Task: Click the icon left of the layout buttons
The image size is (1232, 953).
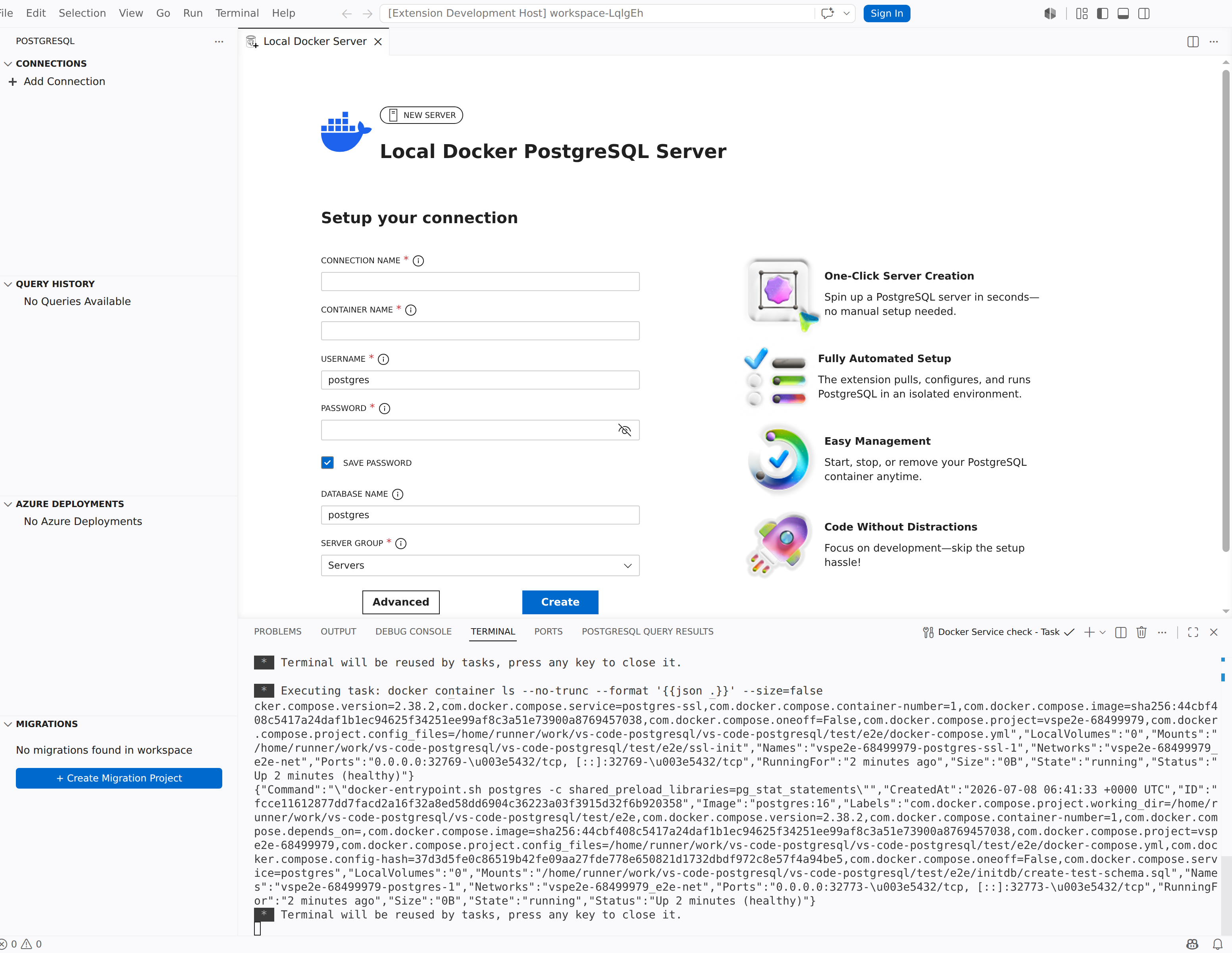Action: click(1050, 14)
